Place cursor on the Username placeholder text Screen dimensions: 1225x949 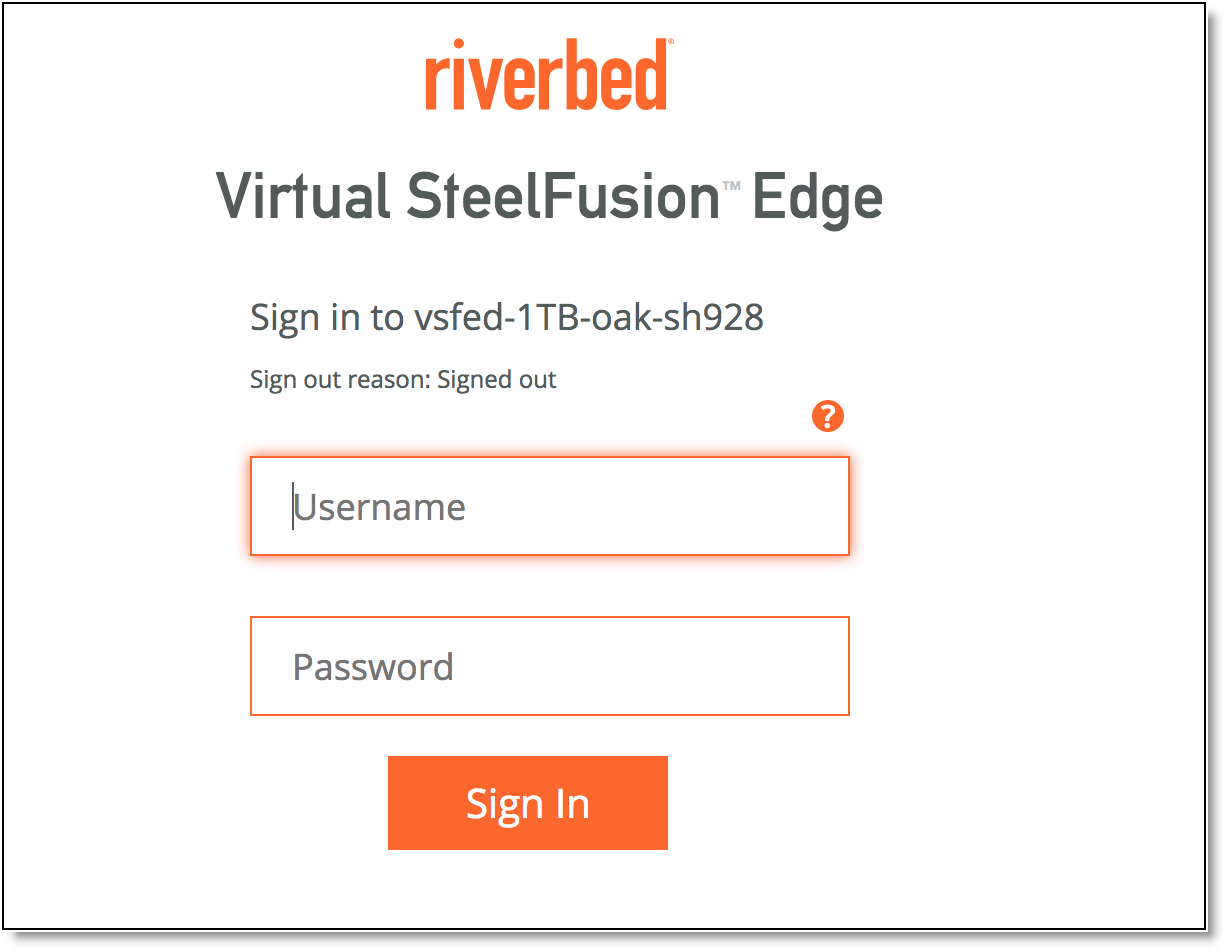379,507
